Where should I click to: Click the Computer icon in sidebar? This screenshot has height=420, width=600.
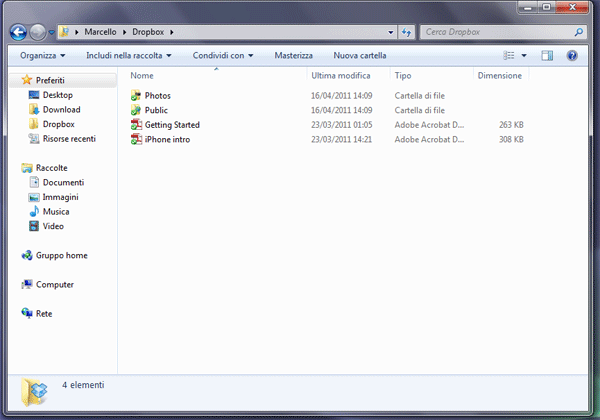point(27,284)
